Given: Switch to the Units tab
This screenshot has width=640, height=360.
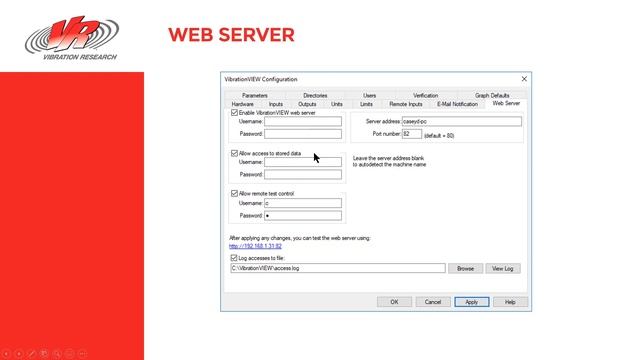Looking at the screenshot, I should click(337, 104).
